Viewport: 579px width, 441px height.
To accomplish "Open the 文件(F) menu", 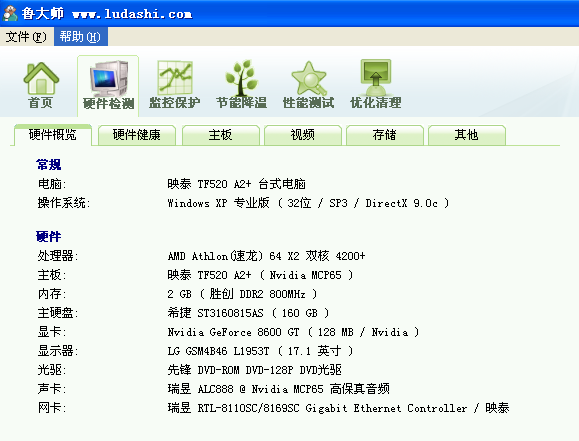I will click(x=26, y=37).
